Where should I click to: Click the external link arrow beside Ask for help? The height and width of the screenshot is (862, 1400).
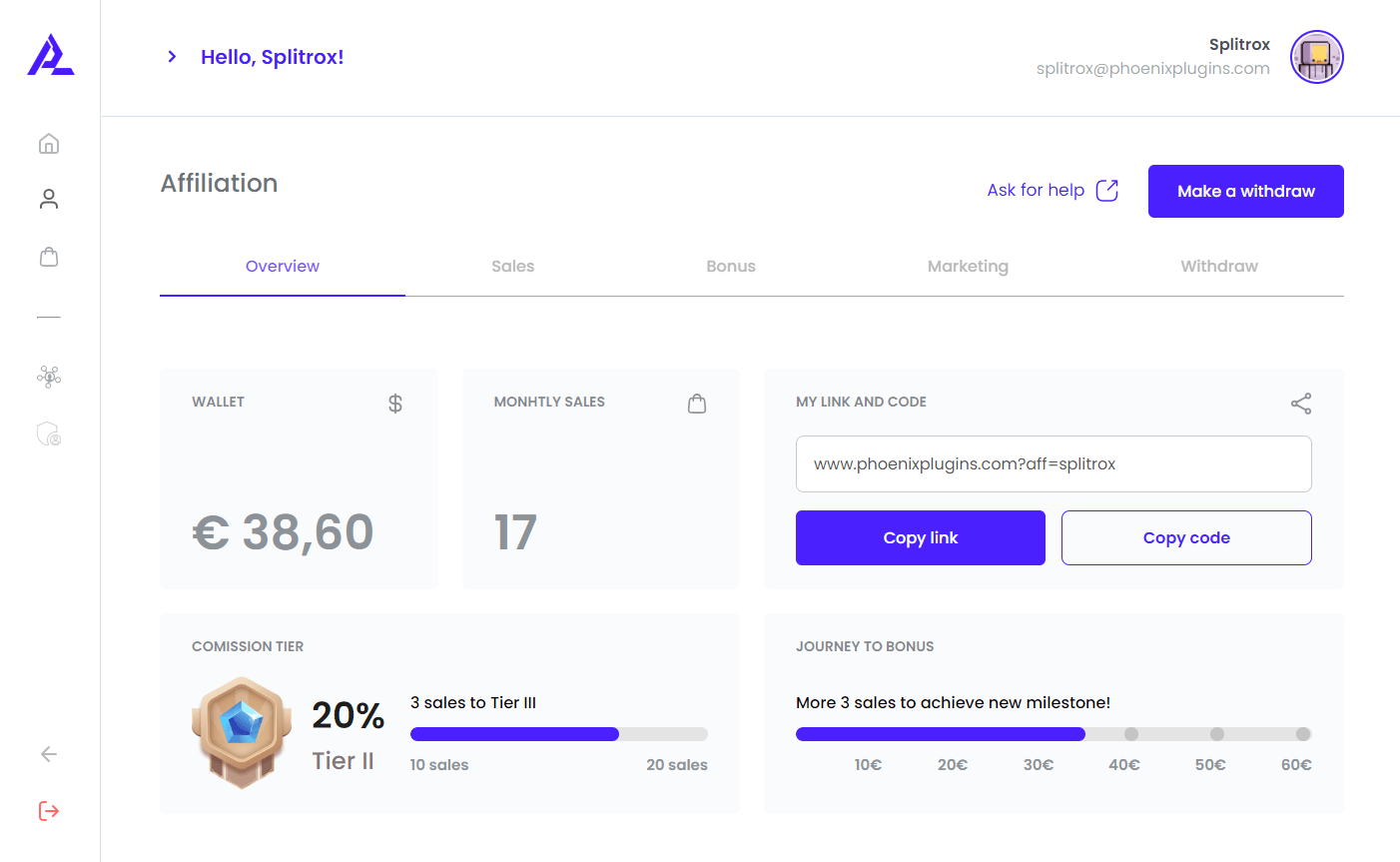pos(1107,190)
